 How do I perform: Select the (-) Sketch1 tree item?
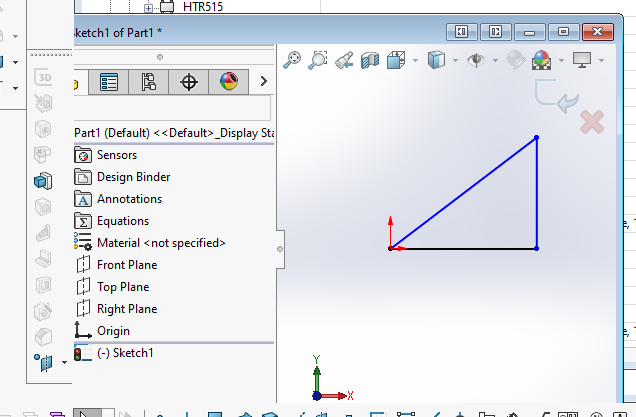[125, 353]
